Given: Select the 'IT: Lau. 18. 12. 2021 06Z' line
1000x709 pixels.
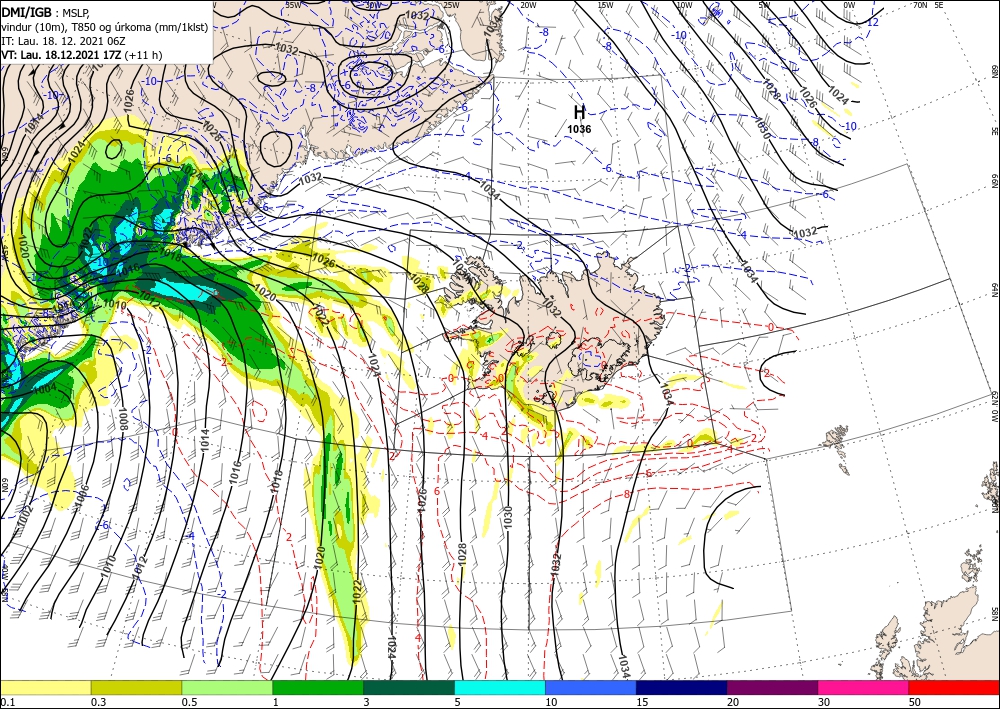Looking at the screenshot, I should [63, 41].
